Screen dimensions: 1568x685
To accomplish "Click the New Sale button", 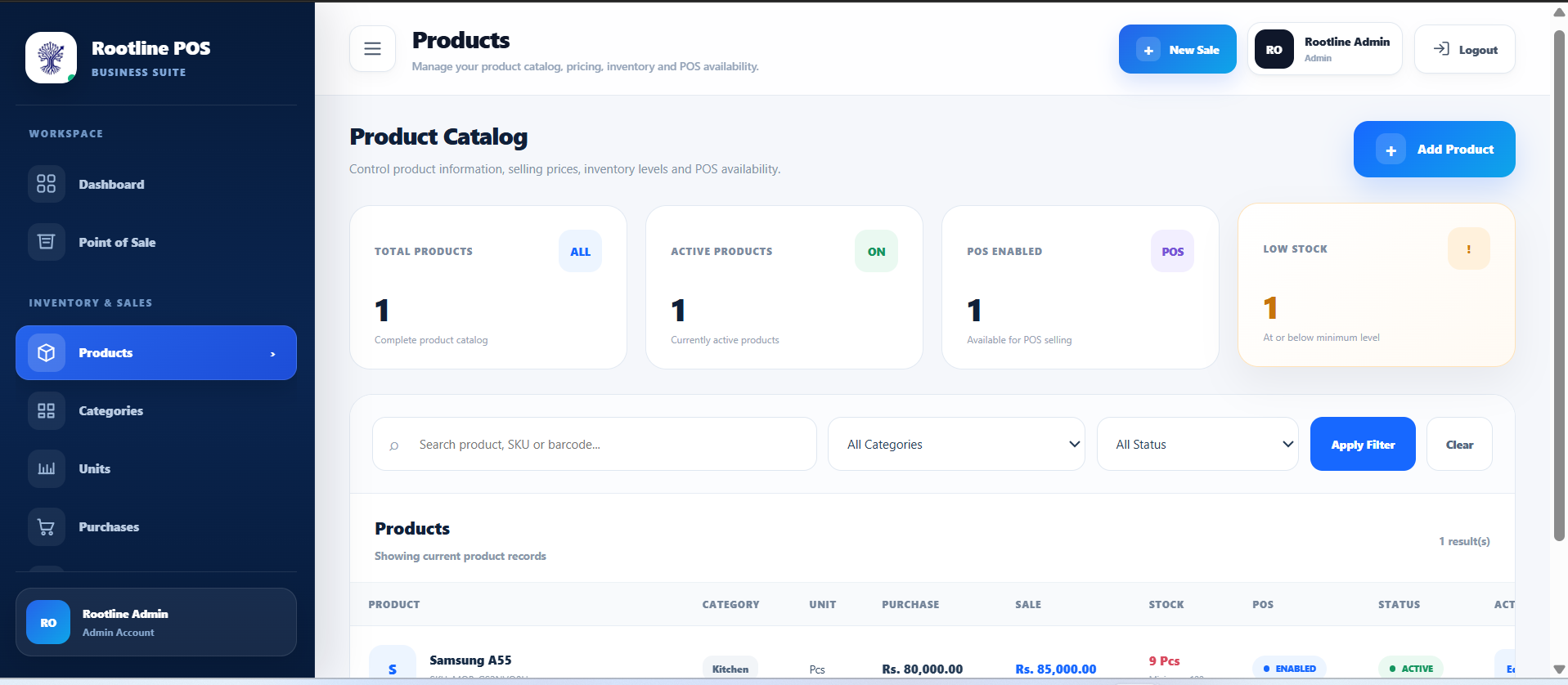I will coord(1177,49).
